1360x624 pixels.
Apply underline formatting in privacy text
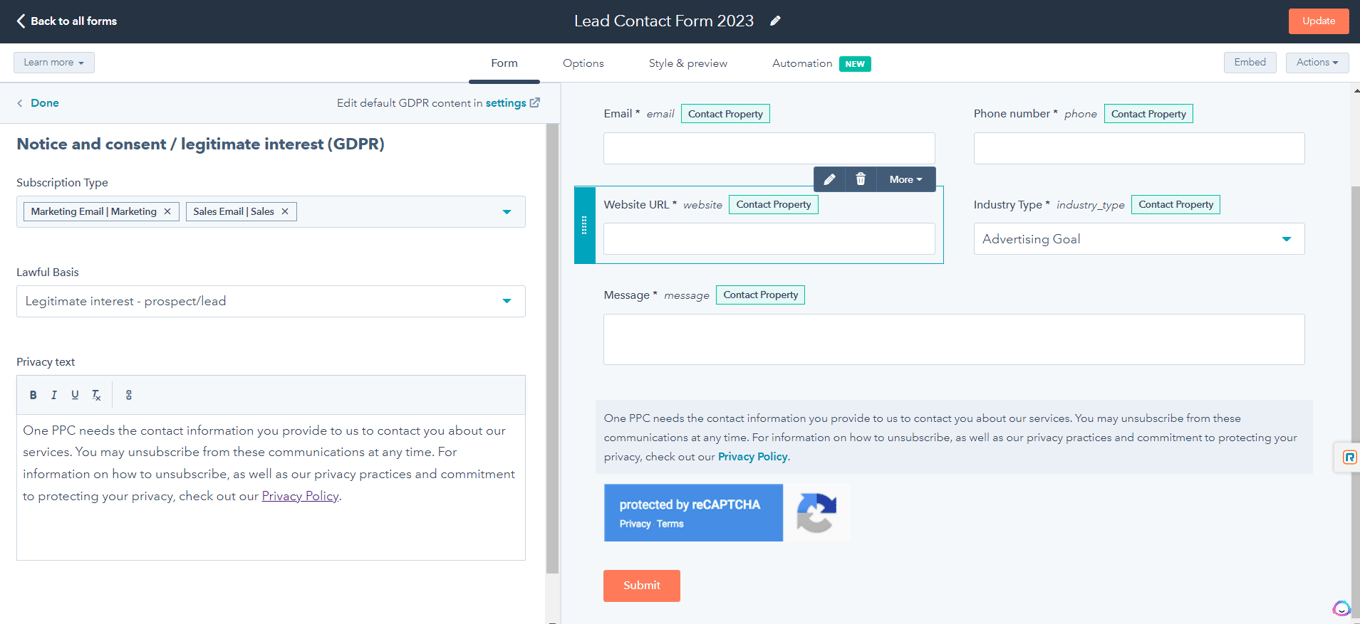click(x=75, y=394)
